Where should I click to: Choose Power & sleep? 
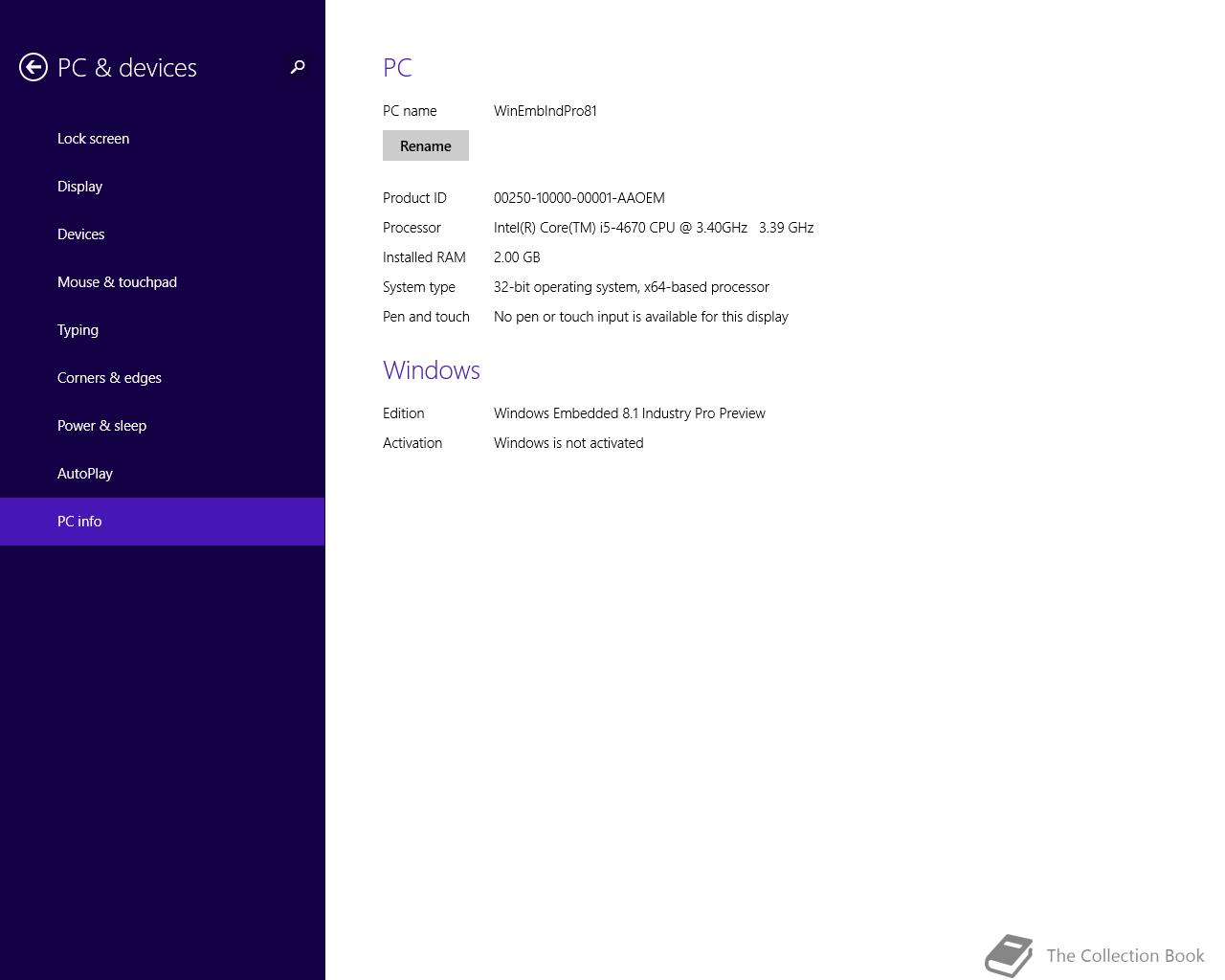coord(162,426)
